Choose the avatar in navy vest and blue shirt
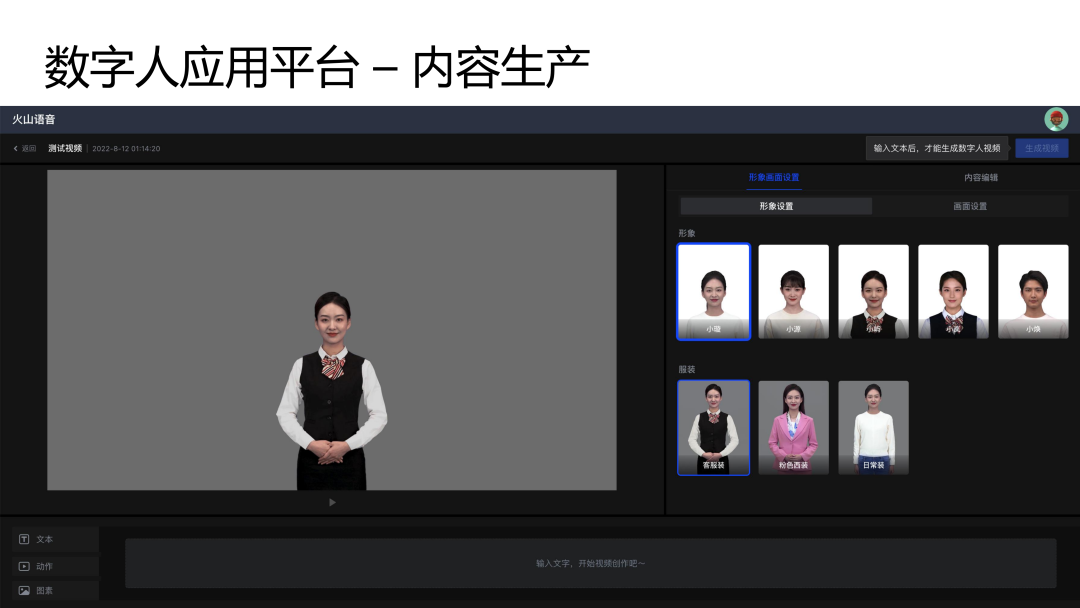This screenshot has width=1080, height=608. [953, 292]
